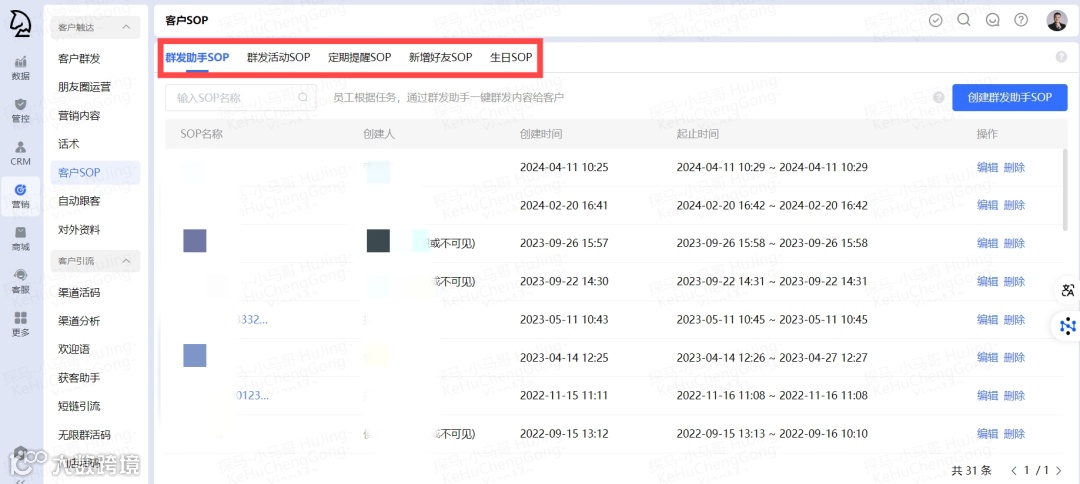The height and width of the screenshot is (484, 1080).
Task: Switch to the 群发活动SOP tab
Action: click(279, 57)
